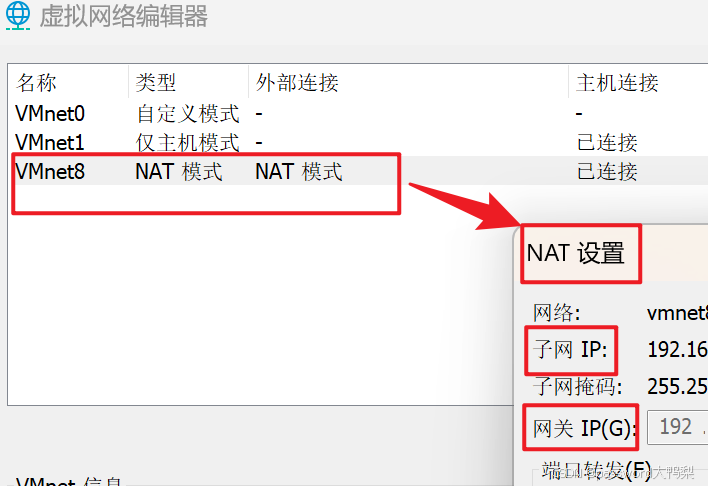Click the 子网 IP label in NAT settings
The height and width of the screenshot is (486, 708).
tap(571, 350)
